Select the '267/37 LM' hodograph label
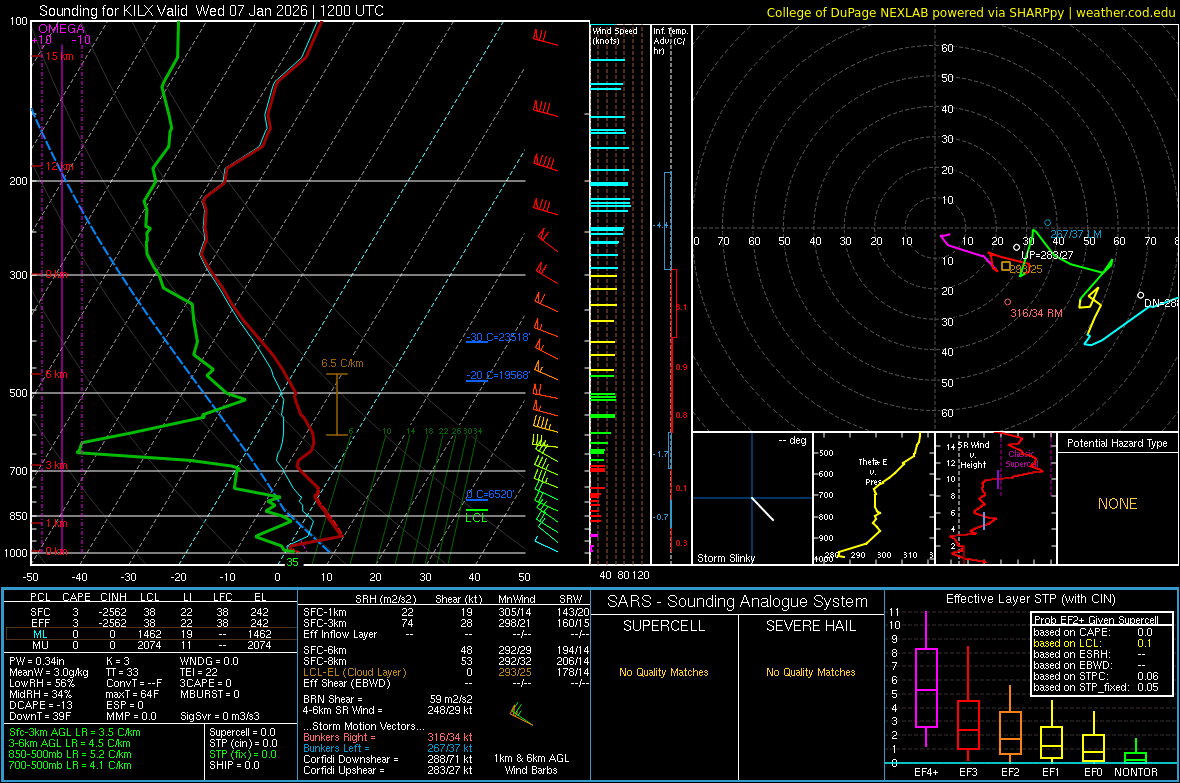Image resolution: width=1180 pixels, height=783 pixels. (1076, 234)
